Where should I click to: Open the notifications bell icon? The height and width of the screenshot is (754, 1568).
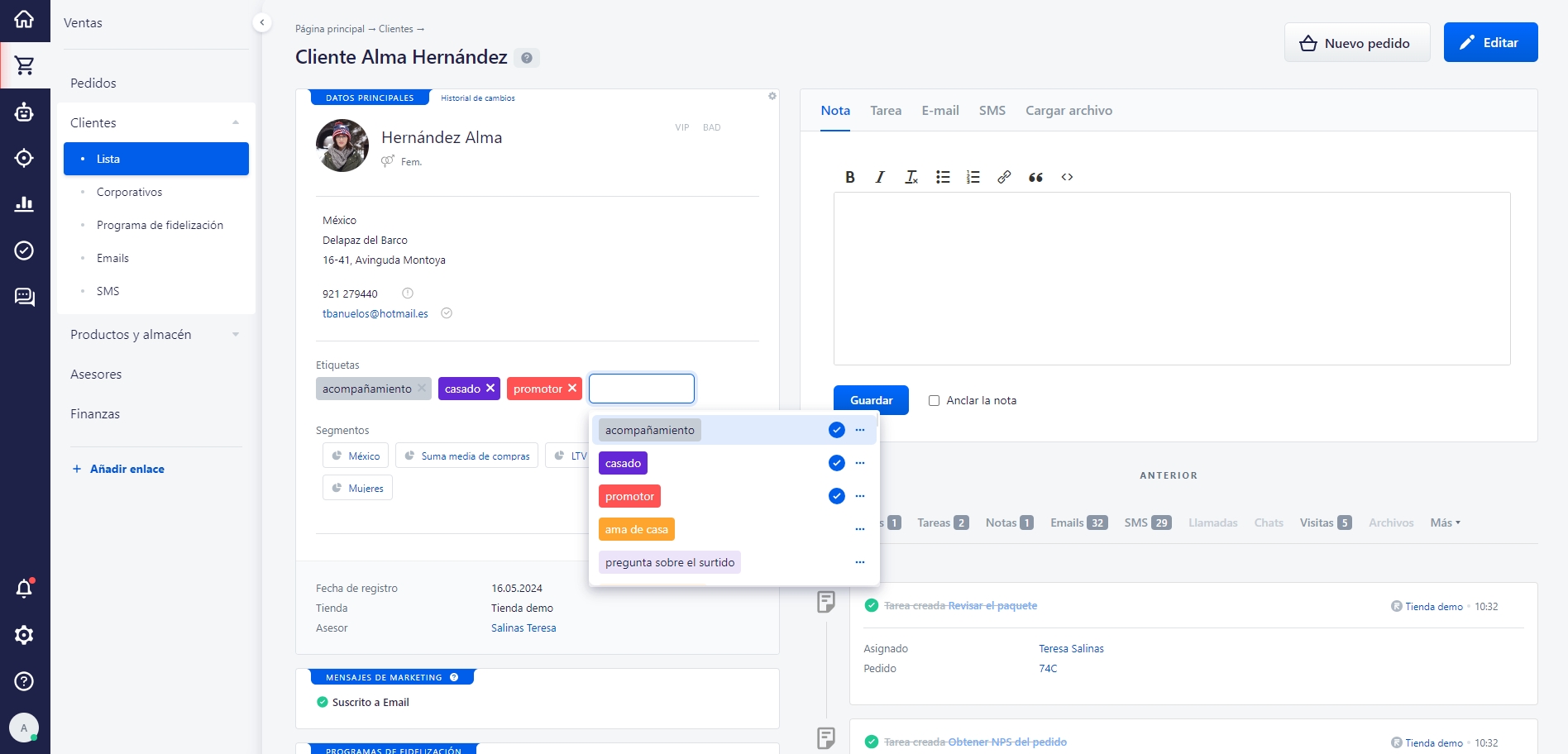click(x=24, y=589)
